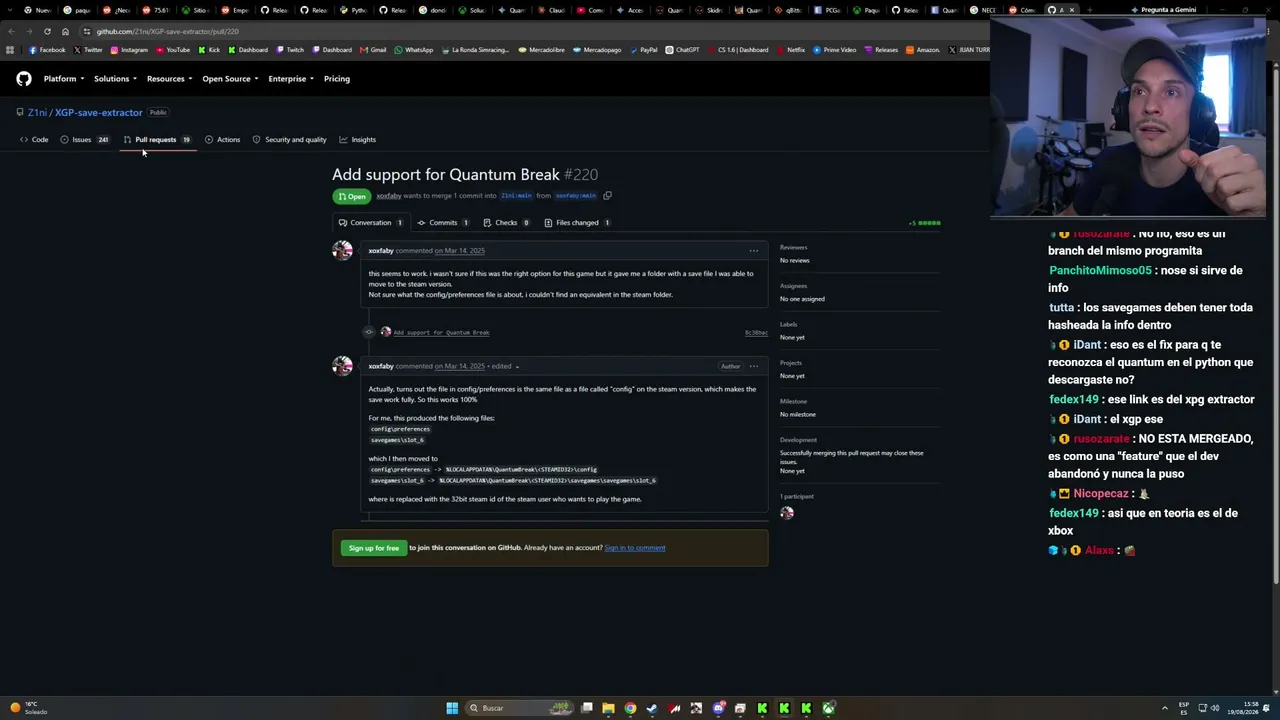Click the diff stat '+5' indicator
This screenshot has width=1280, height=720.
(924, 223)
